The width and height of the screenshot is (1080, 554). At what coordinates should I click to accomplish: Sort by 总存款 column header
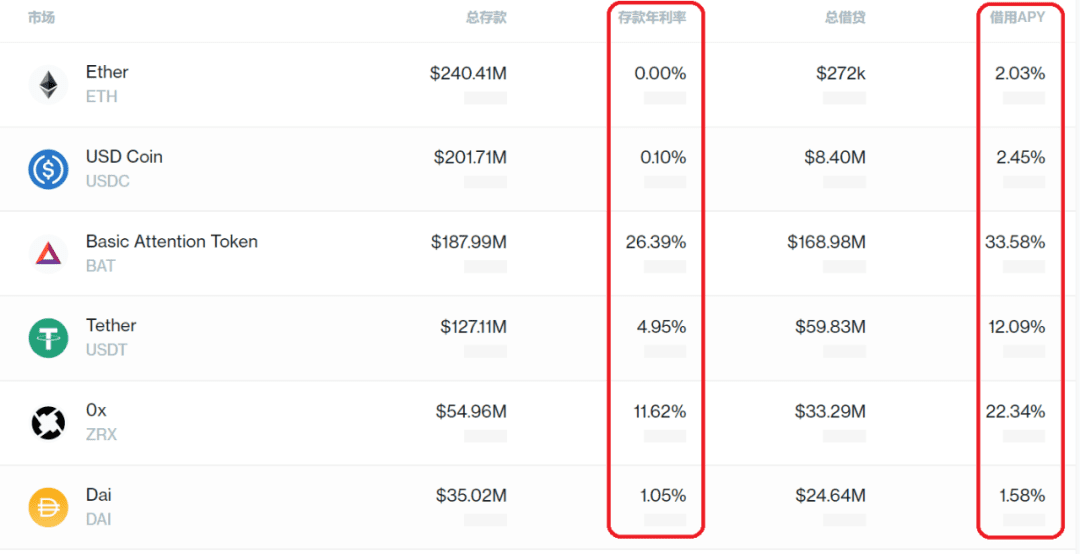486,18
